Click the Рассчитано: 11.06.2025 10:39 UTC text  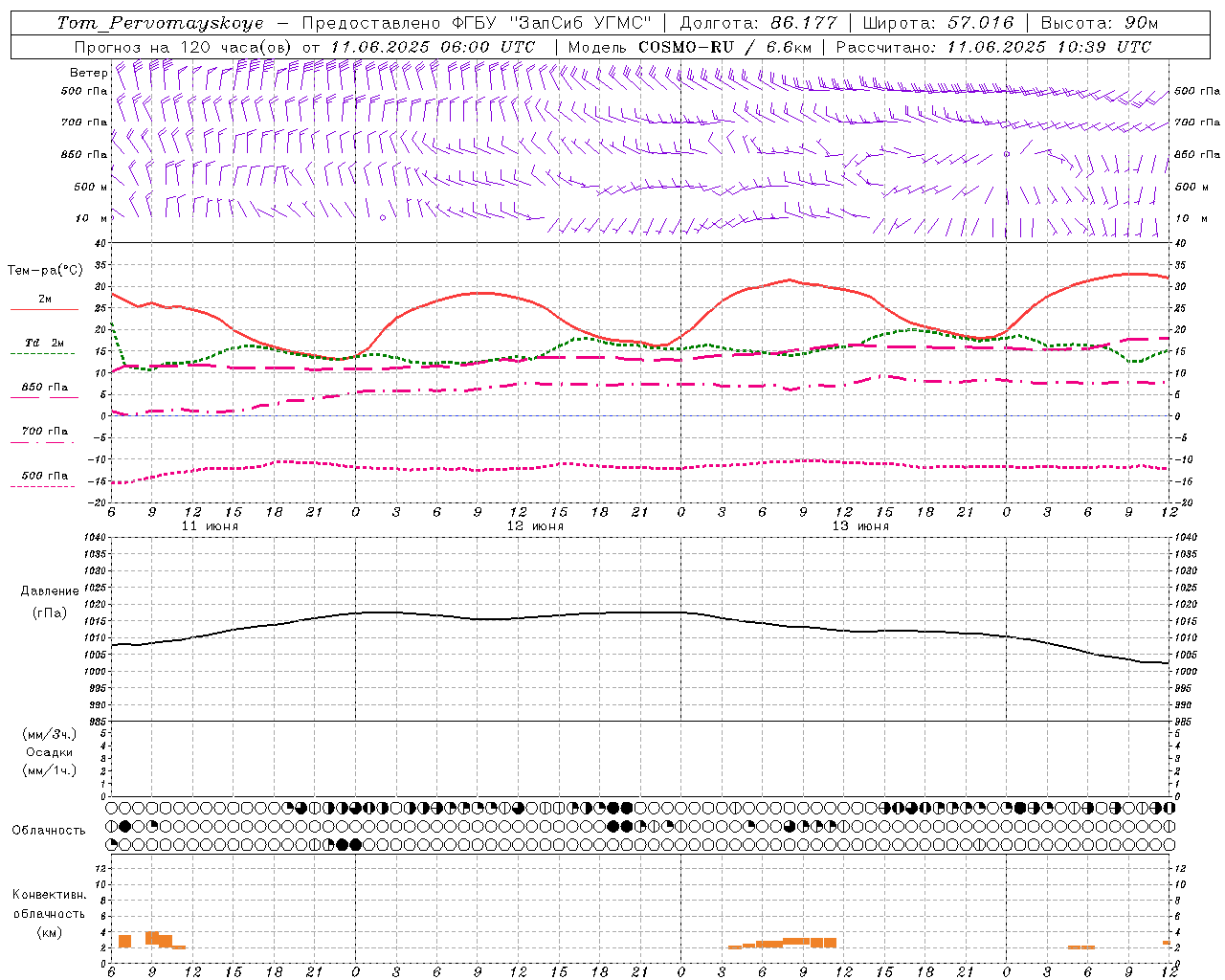(x=993, y=47)
